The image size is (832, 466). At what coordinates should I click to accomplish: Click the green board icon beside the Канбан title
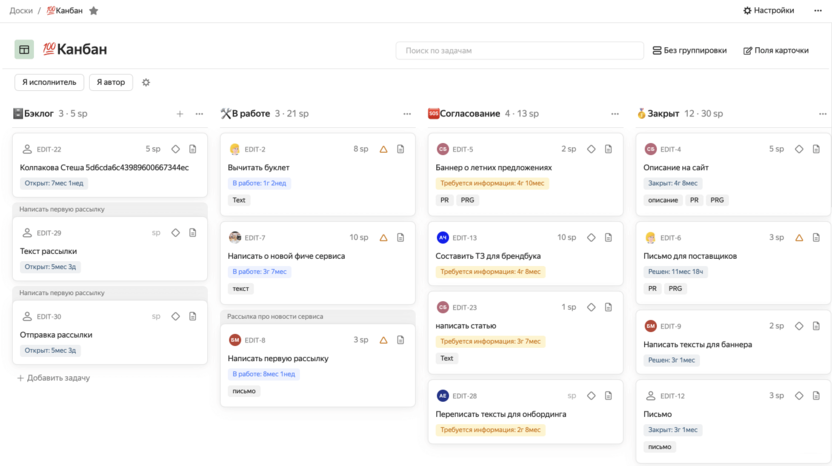tap(24, 49)
